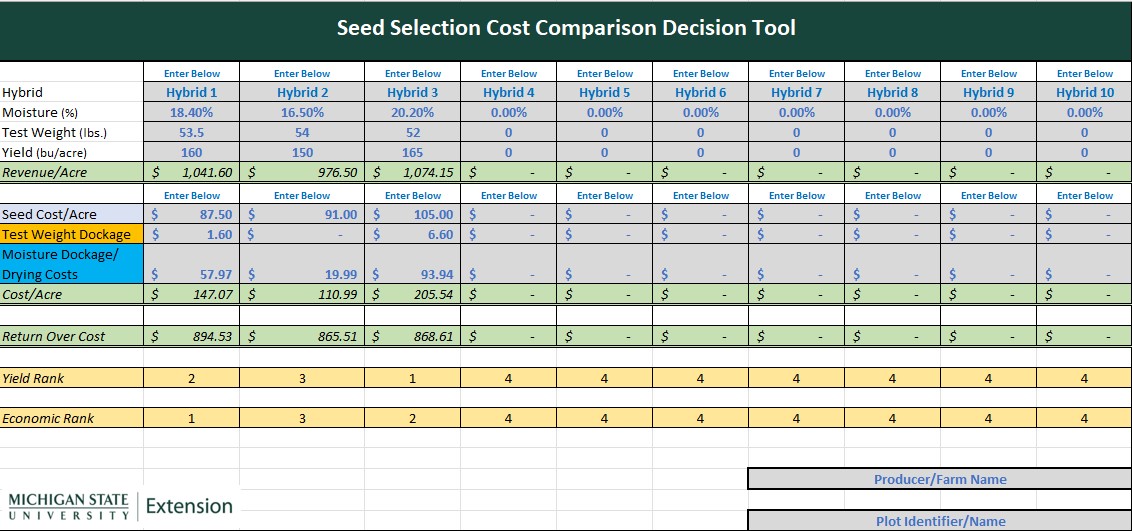Image resolution: width=1132 pixels, height=531 pixels.
Task: Select Hybrid 3 seed cost 105.00 cell
Action: (x=412, y=215)
